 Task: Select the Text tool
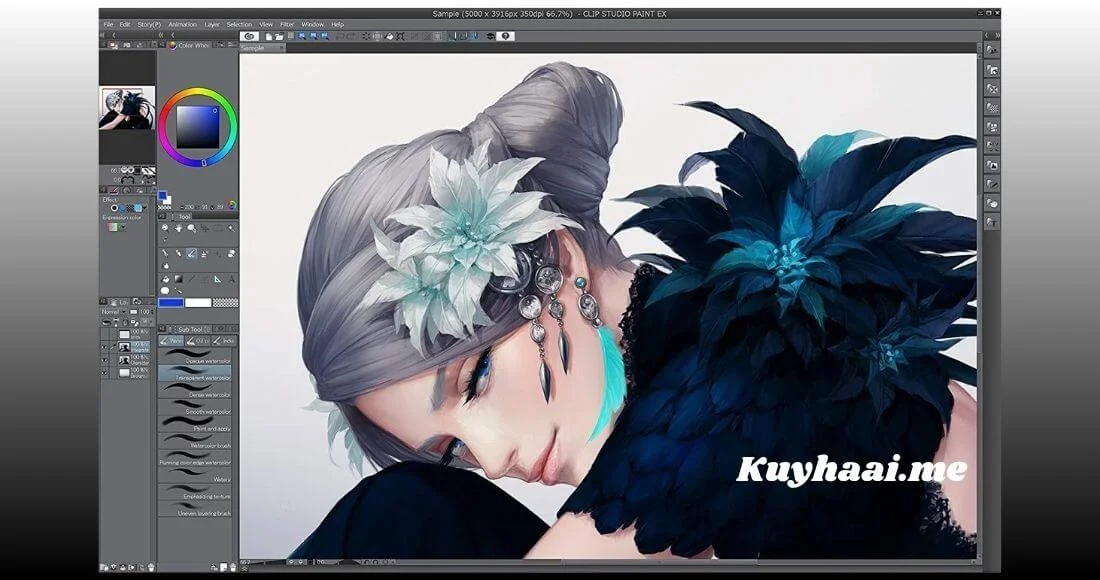pyautogui.click(x=232, y=278)
